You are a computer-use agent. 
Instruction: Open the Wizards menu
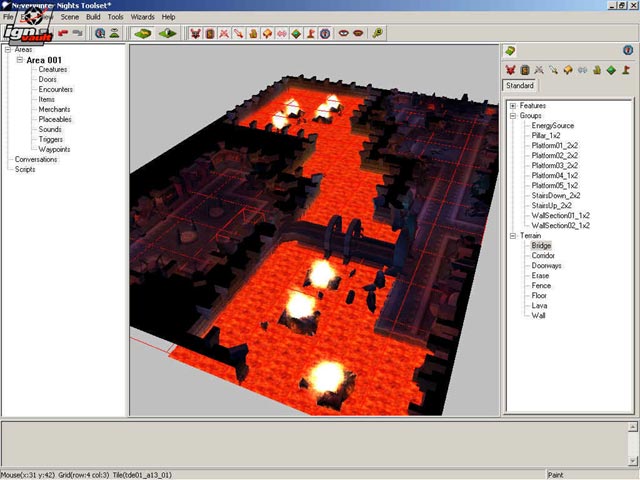tap(143, 17)
